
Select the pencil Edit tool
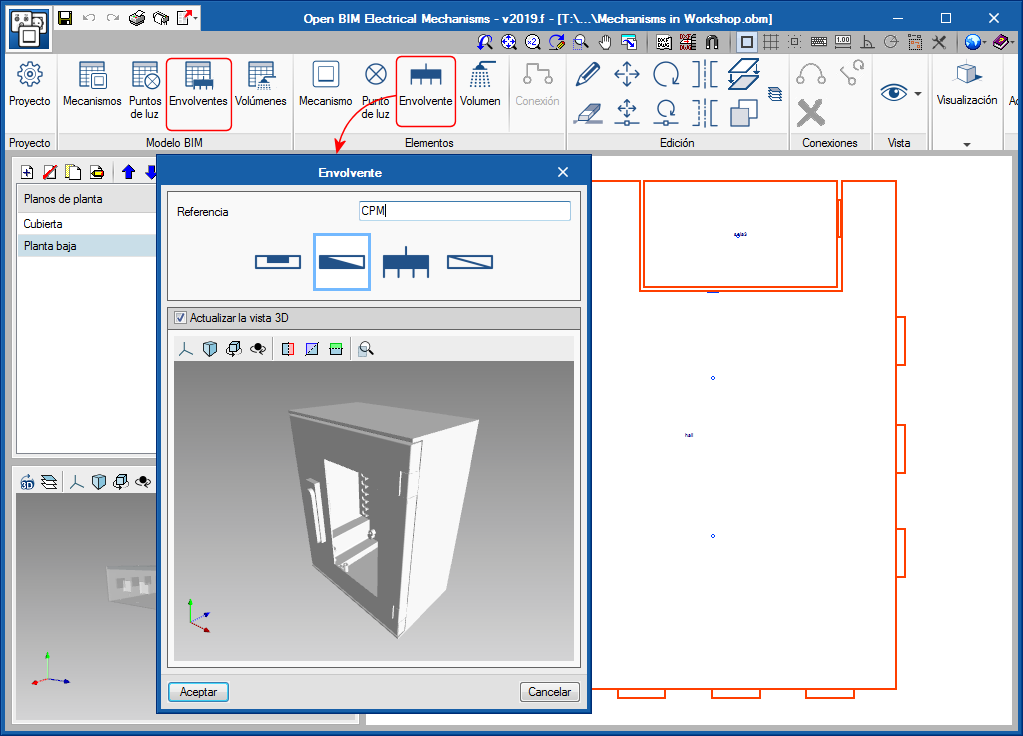pyautogui.click(x=588, y=74)
